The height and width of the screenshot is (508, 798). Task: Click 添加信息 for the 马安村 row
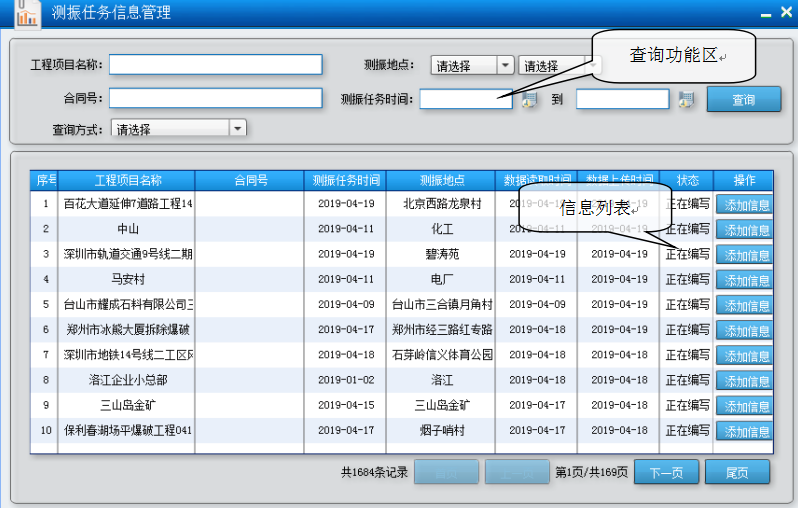(x=745, y=280)
